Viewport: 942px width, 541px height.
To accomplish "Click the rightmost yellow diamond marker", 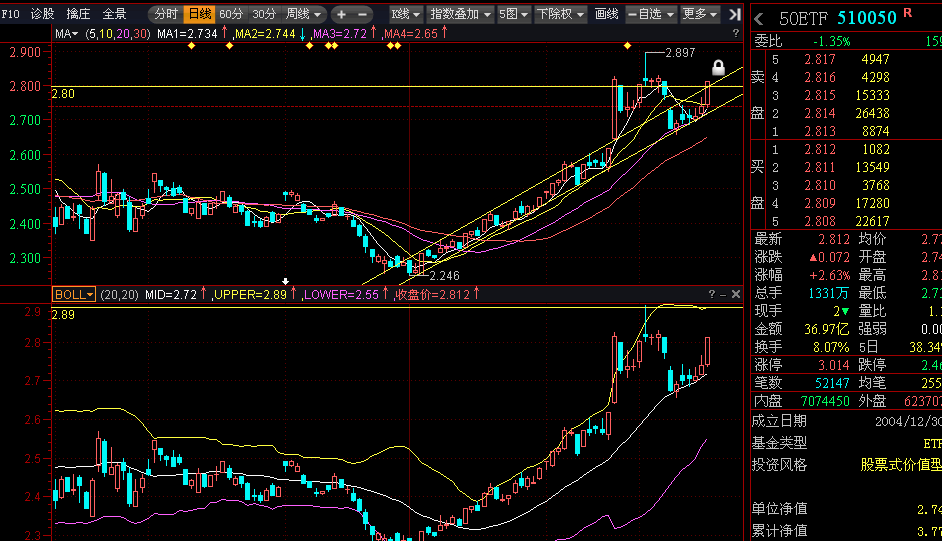I will click(627, 46).
